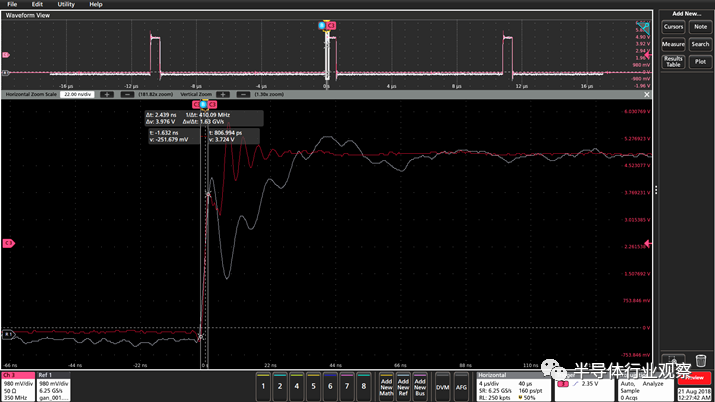
Task: Turn on channel 1
Action: coord(263,387)
